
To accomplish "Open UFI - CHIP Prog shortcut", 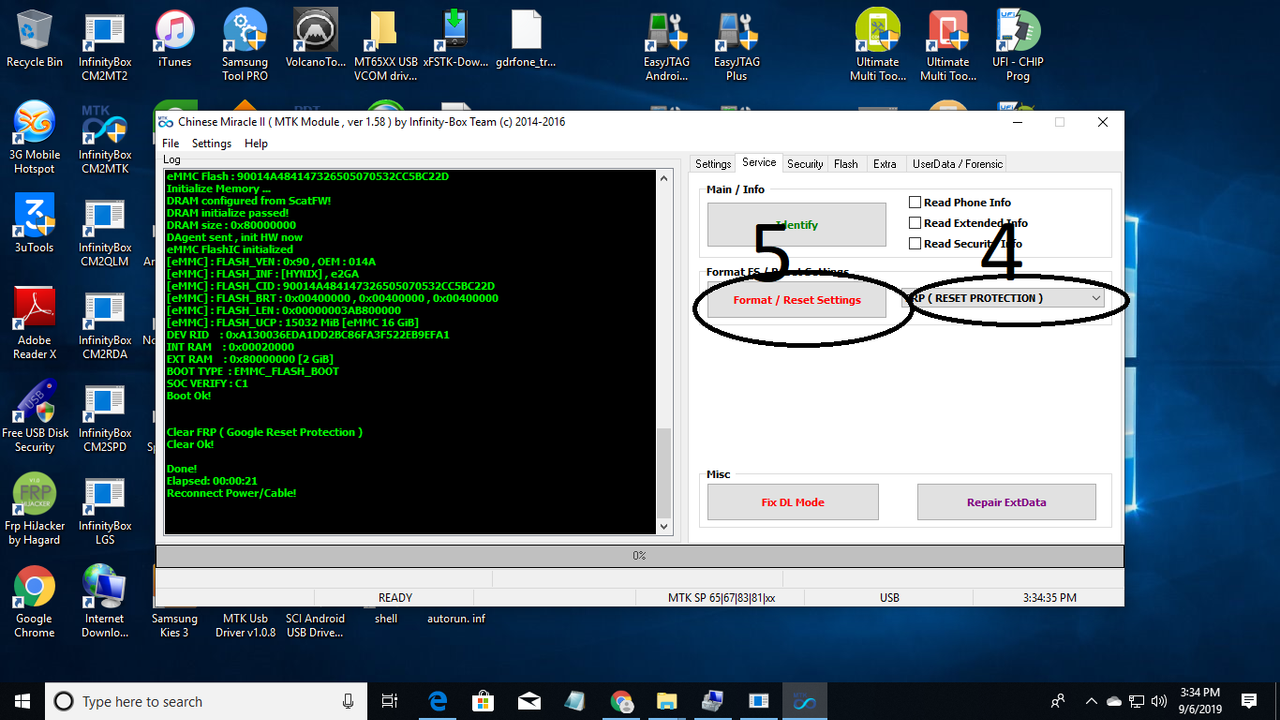I will tap(1018, 47).
